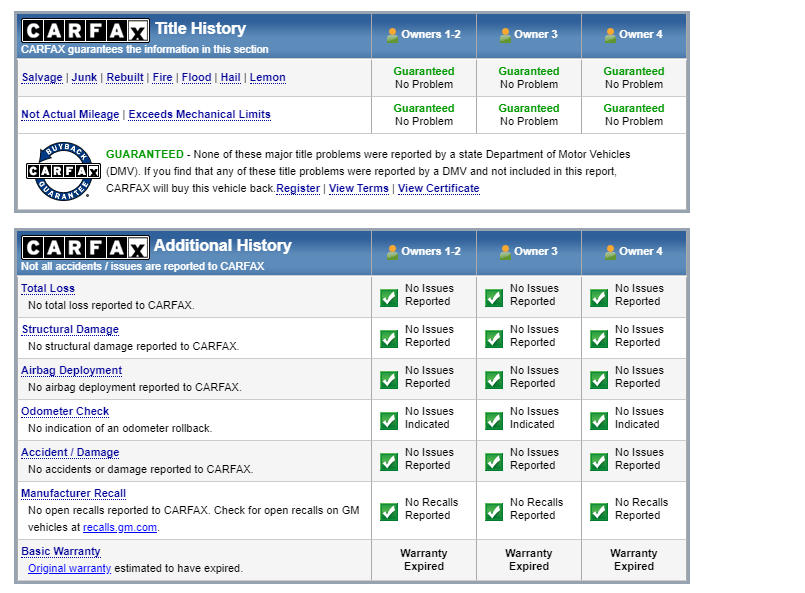
Task: Open the View Certificate link
Action: [438, 188]
